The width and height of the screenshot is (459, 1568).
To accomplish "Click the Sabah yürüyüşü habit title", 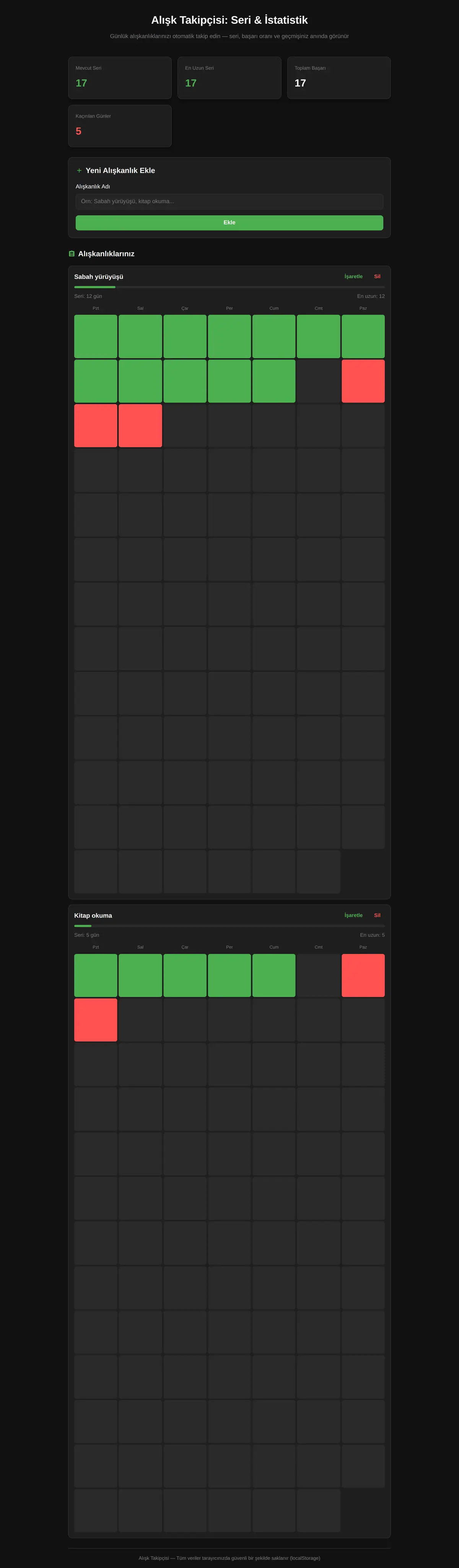I will point(98,277).
